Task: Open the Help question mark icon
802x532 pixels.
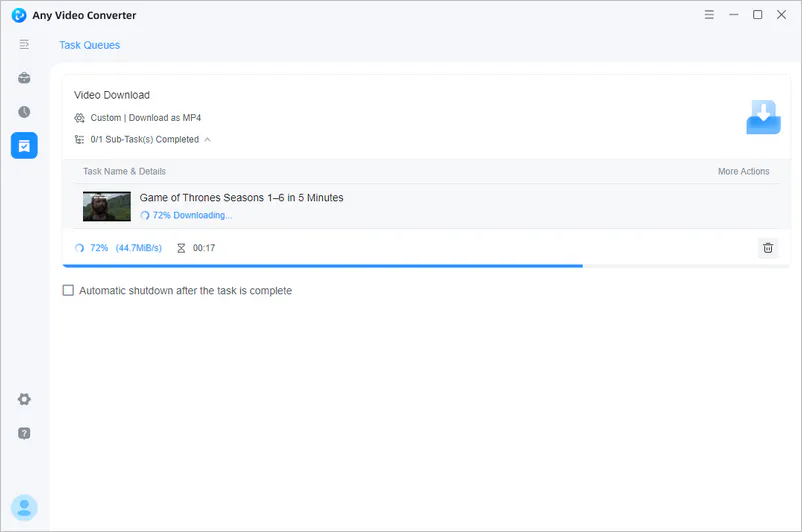Action: click(x=24, y=433)
